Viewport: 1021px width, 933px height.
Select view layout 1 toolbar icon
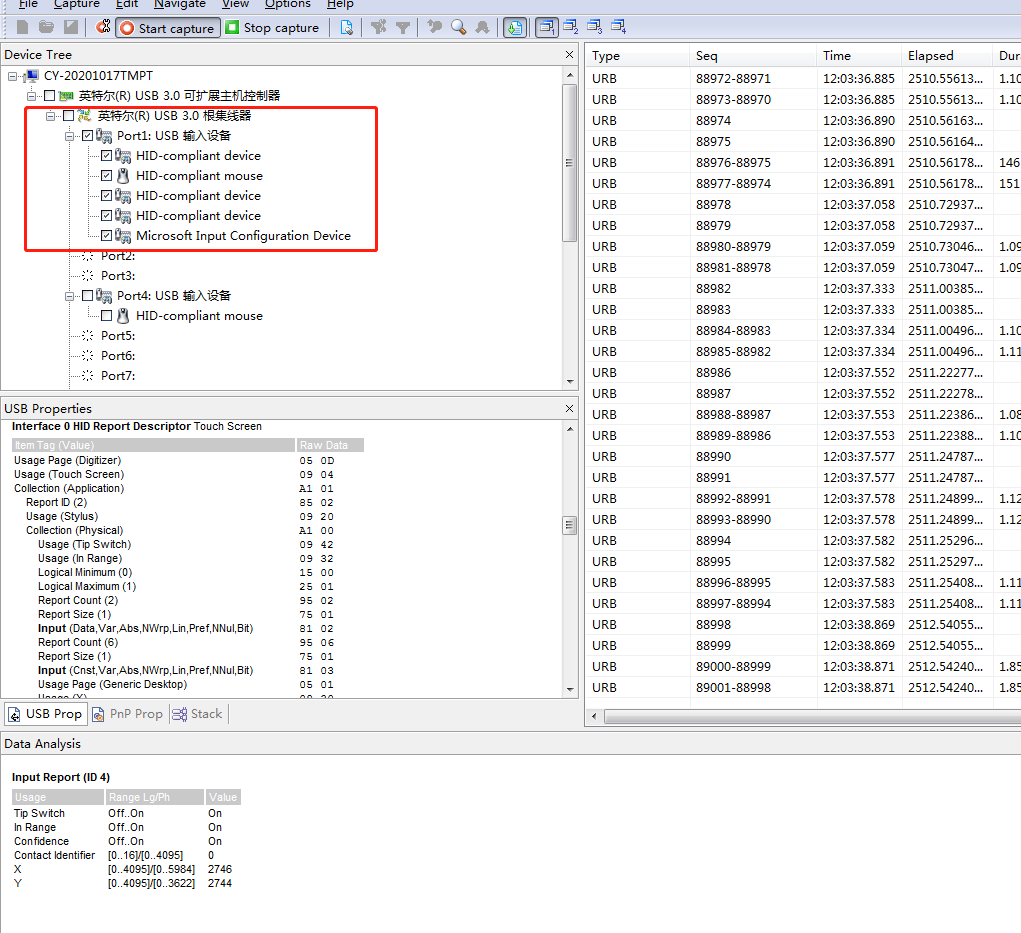click(545, 27)
